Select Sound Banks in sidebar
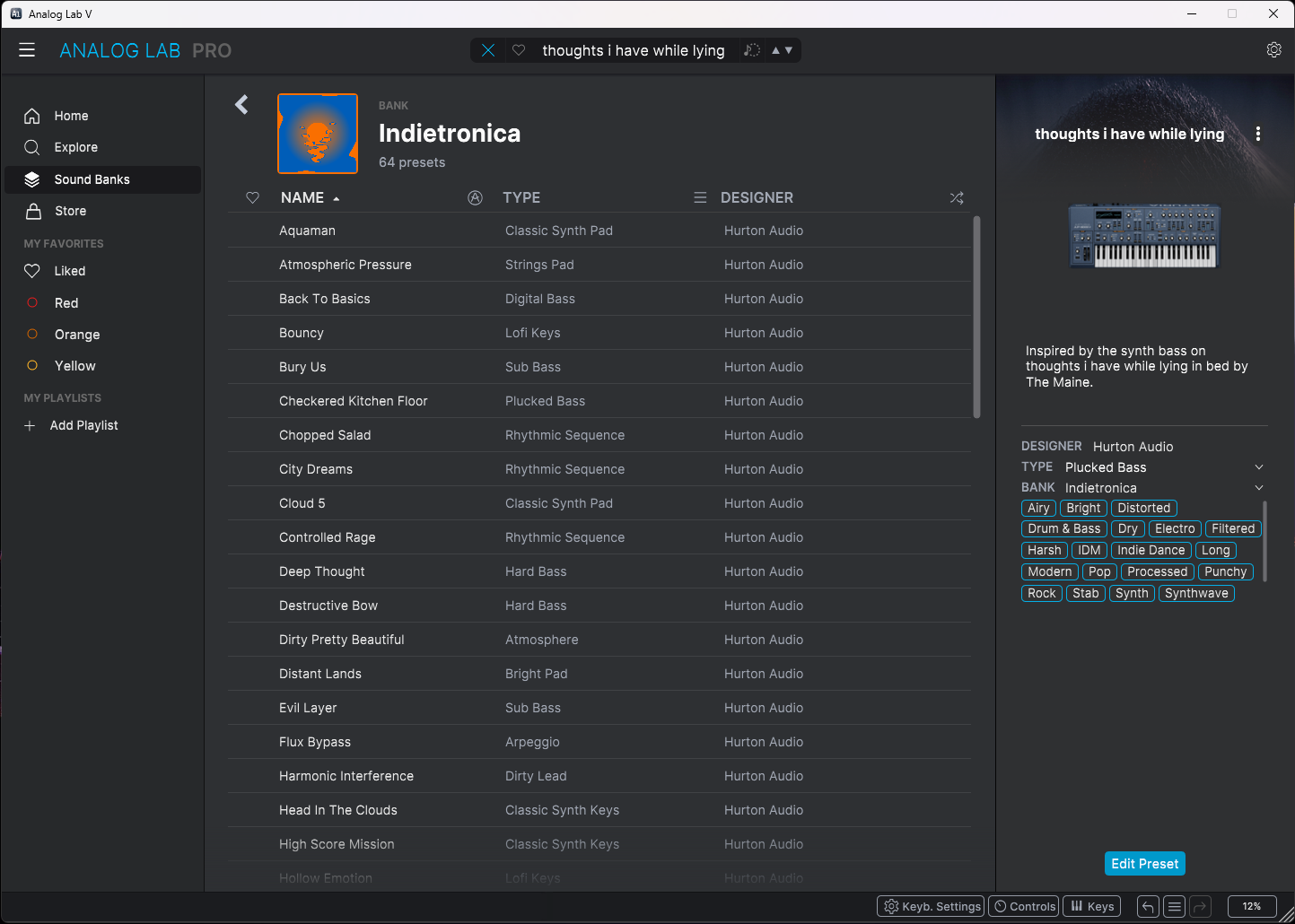Image resolution: width=1295 pixels, height=924 pixels. click(102, 179)
